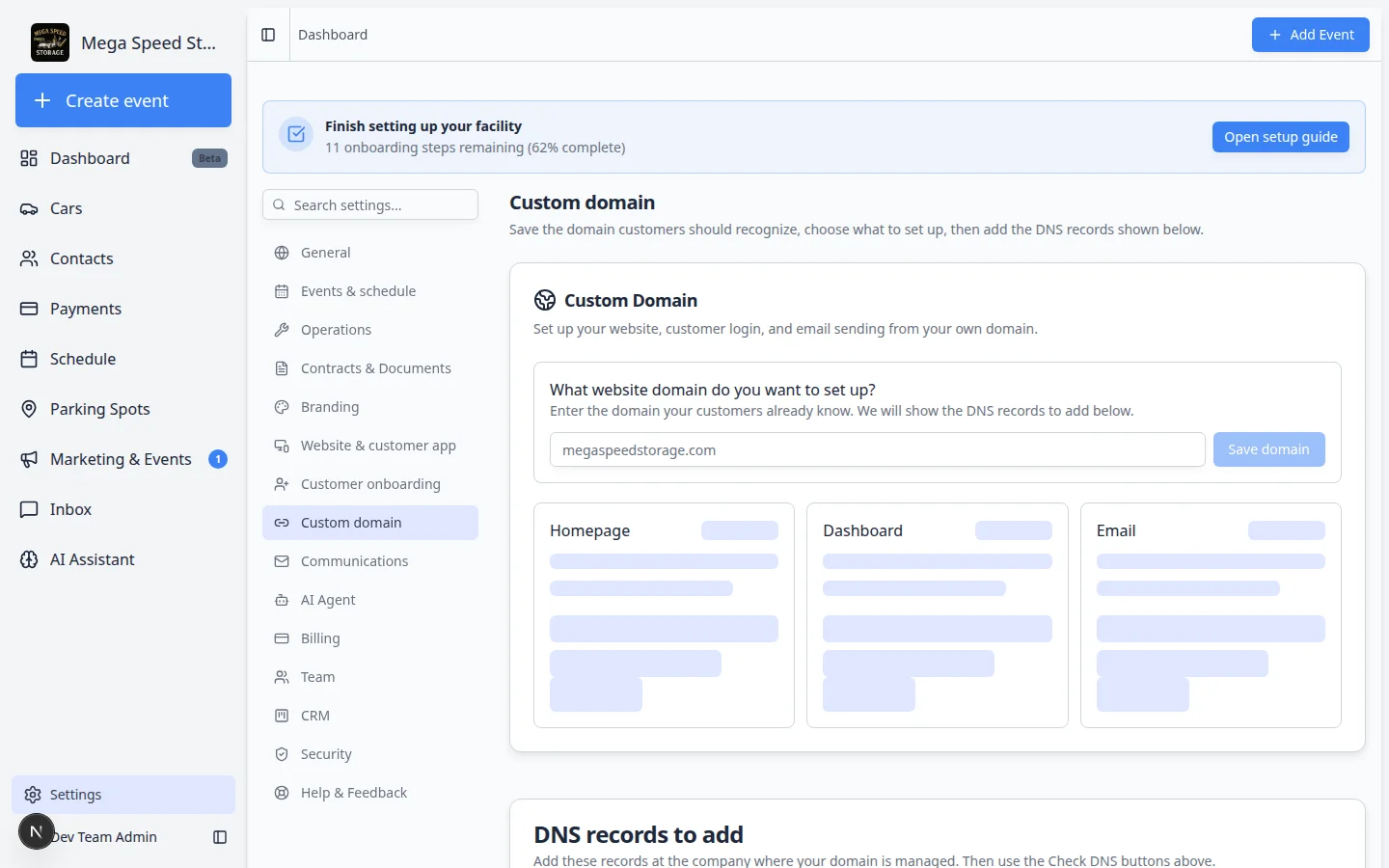Click the website domain input field
This screenshot has height=868, width=1389.
tap(877, 449)
